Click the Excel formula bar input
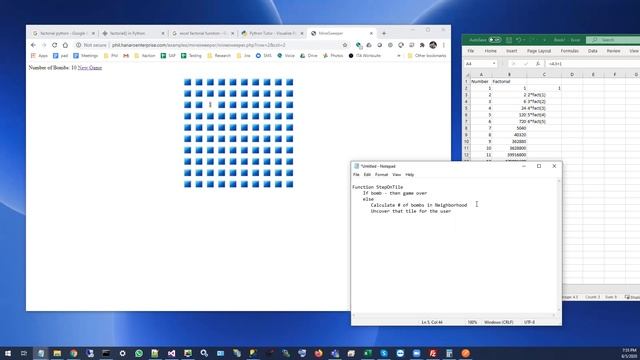Screen dimensions: 640x360 click(x=592, y=64)
